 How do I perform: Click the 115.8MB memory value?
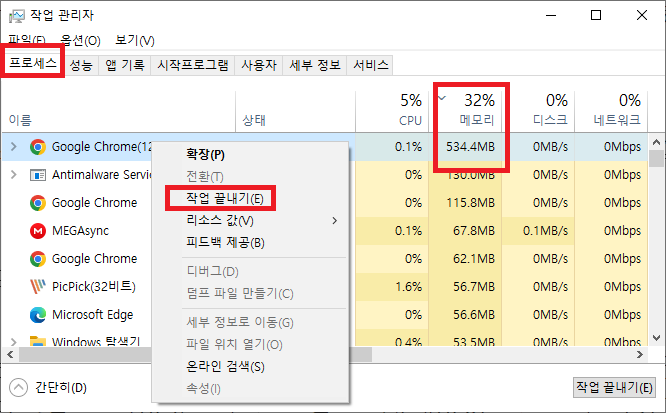pos(470,203)
